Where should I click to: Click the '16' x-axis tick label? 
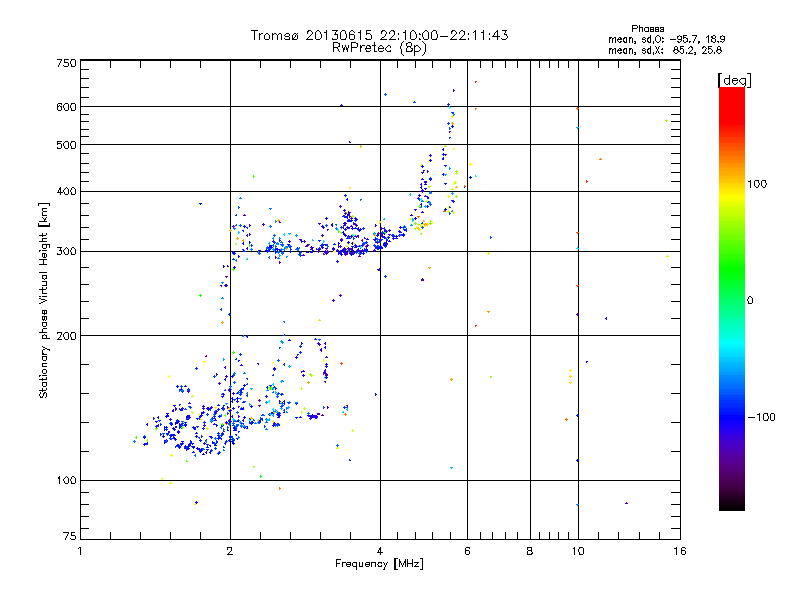680,551
